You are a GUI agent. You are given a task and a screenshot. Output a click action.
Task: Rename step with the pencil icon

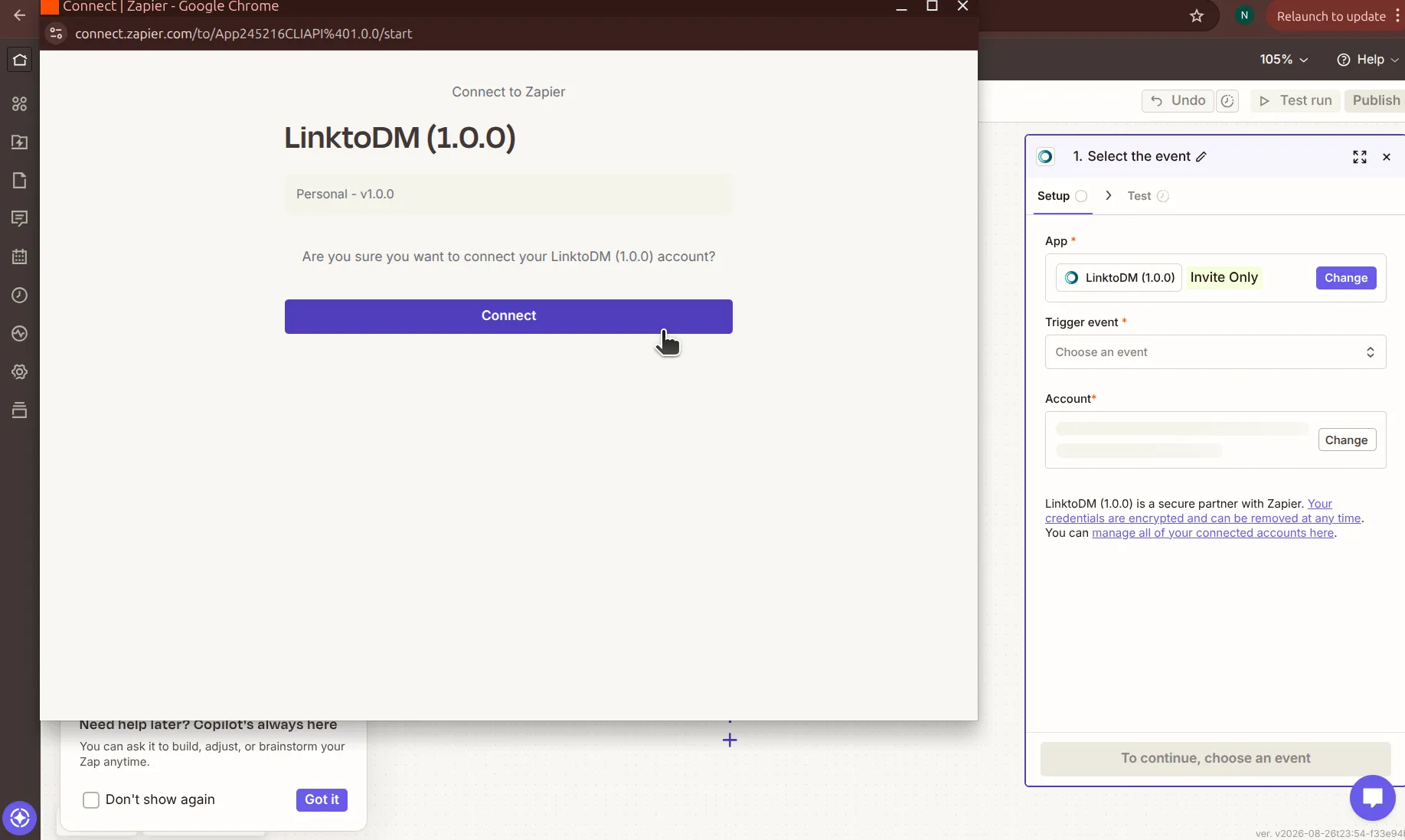[x=1201, y=157]
